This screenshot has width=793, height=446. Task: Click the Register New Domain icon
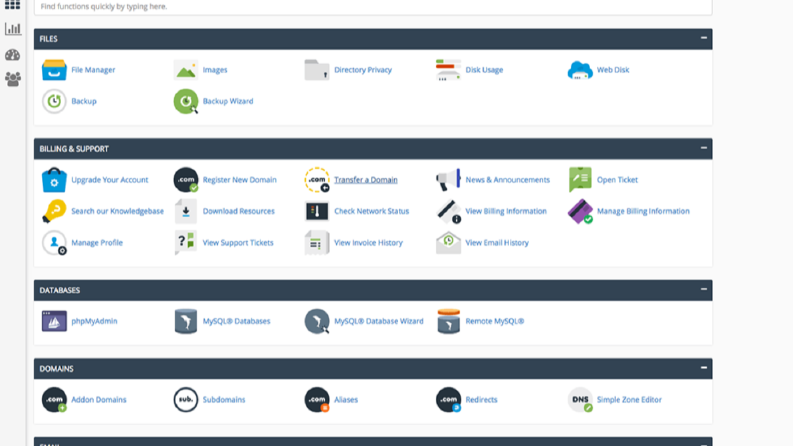(186, 180)
